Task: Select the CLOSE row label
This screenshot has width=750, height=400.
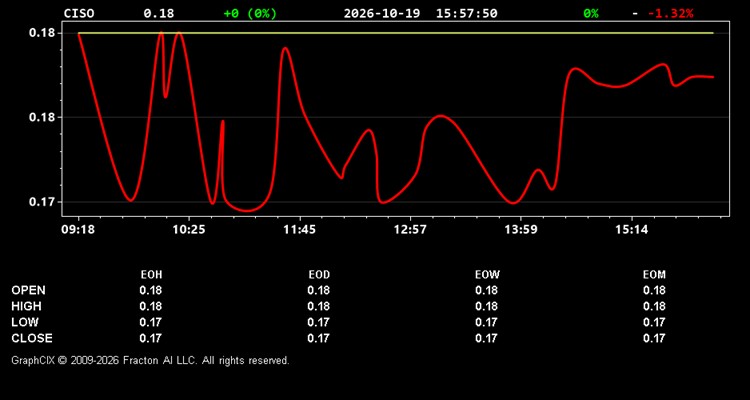Action: pos(32,338)
